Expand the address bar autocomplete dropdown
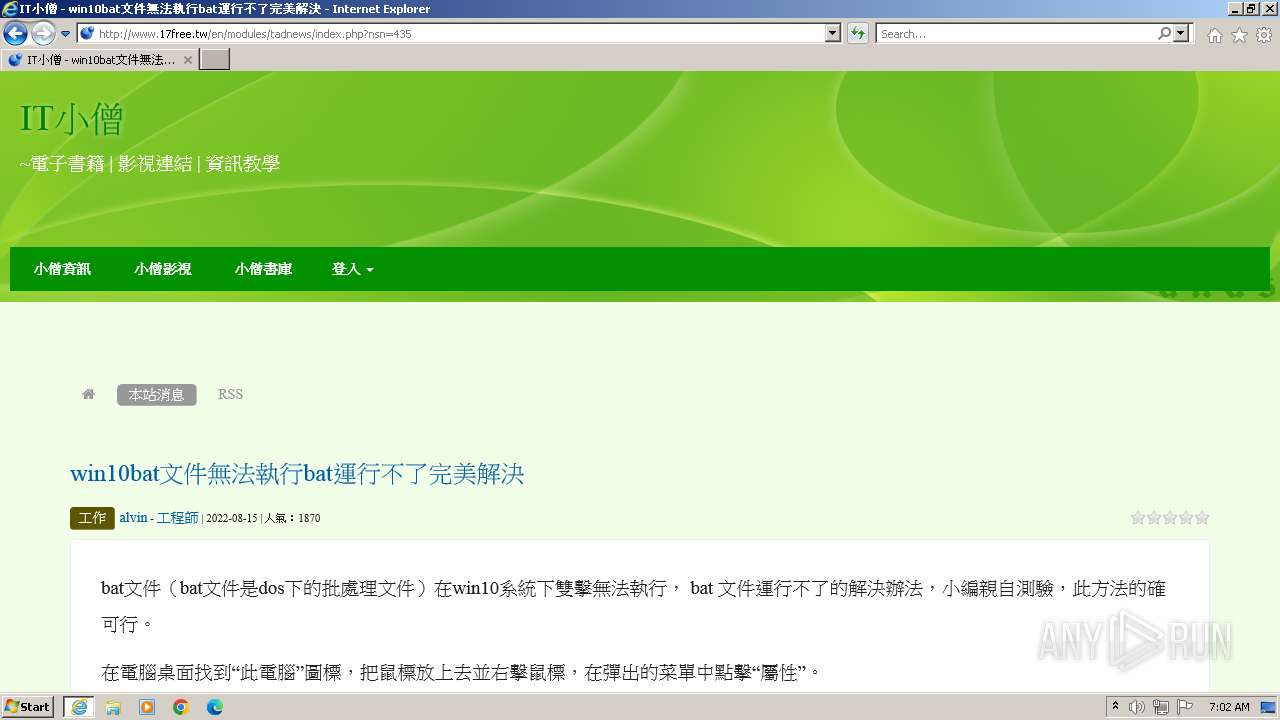 coord(833,33)
